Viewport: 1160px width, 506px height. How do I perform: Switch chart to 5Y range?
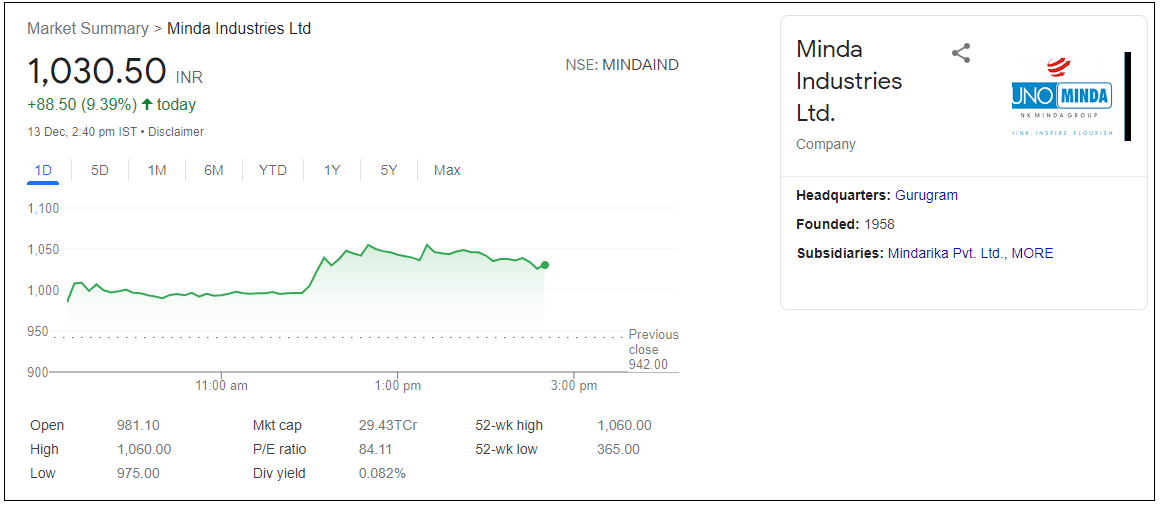(389, 170)
